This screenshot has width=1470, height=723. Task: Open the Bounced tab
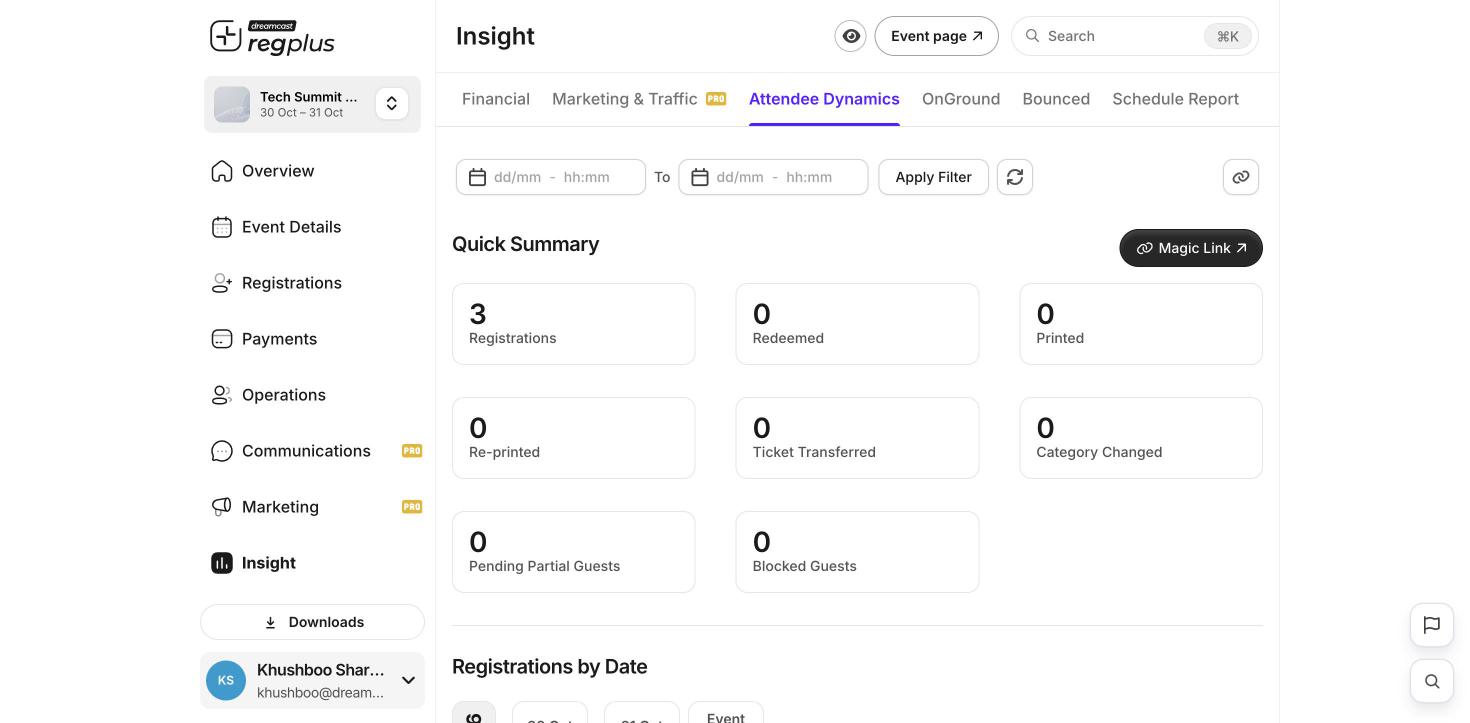(x=1056, y=99)
